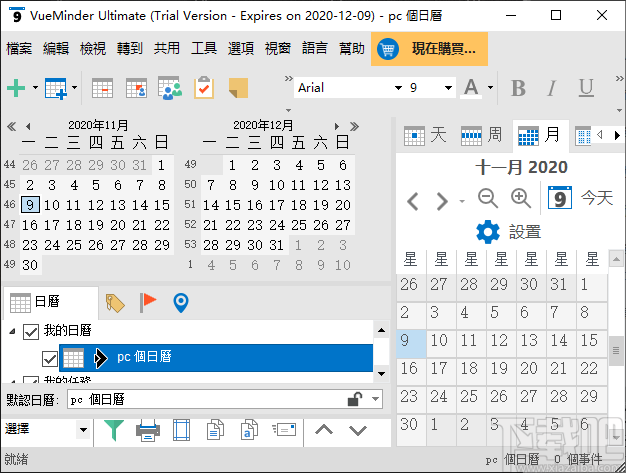Open the 編輯 menu
This screenshot has width=626, height=473.
pyautogui.click(x=56, y=49)
